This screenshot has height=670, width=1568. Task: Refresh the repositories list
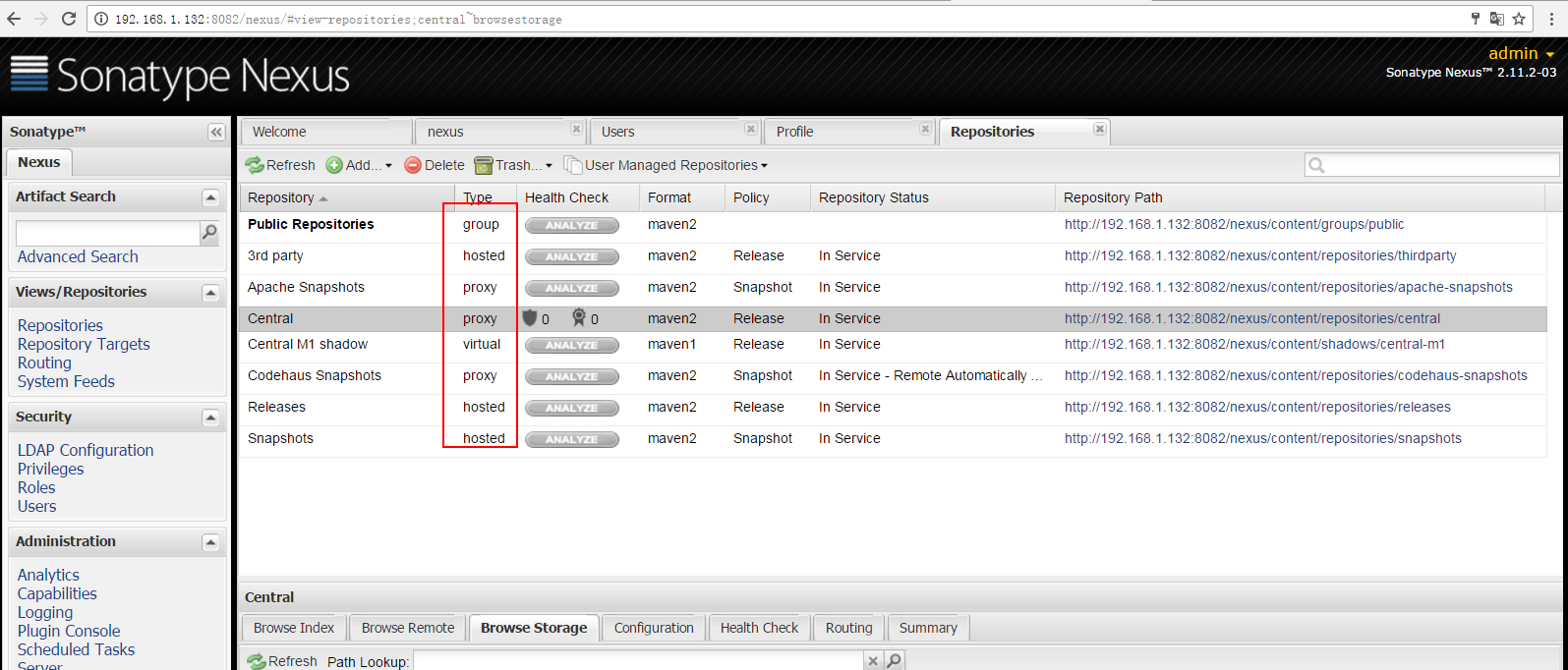[x=280, y=165]
